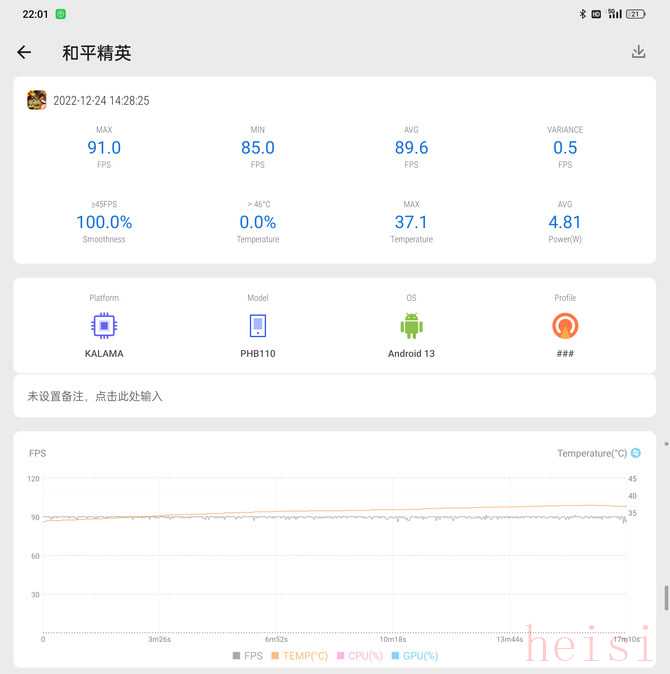The width and height of the screenshot is (670, 674).
Task: Tap the PHB110 phone model icon
Action: point(258,325)
